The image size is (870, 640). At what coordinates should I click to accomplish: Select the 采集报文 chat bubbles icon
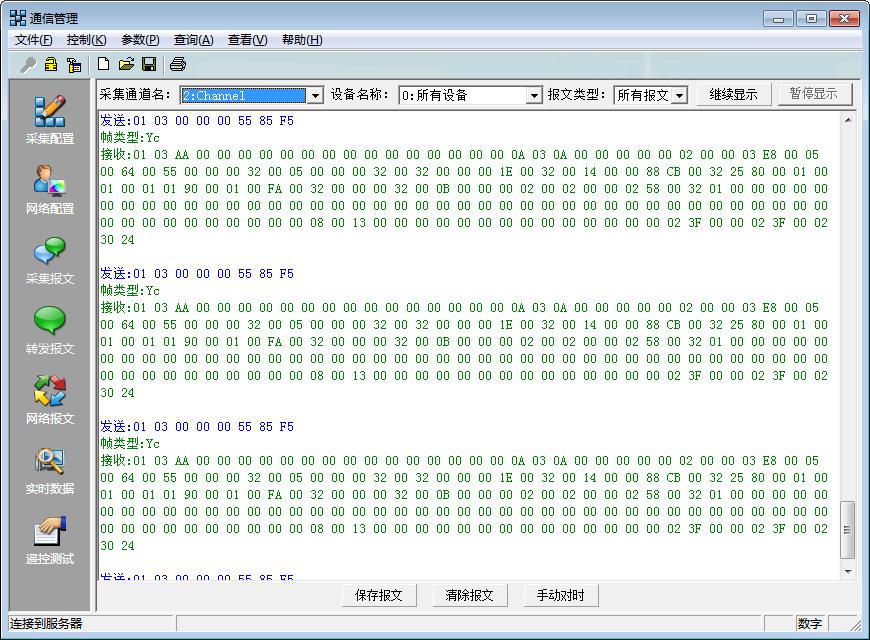[50, 251]
